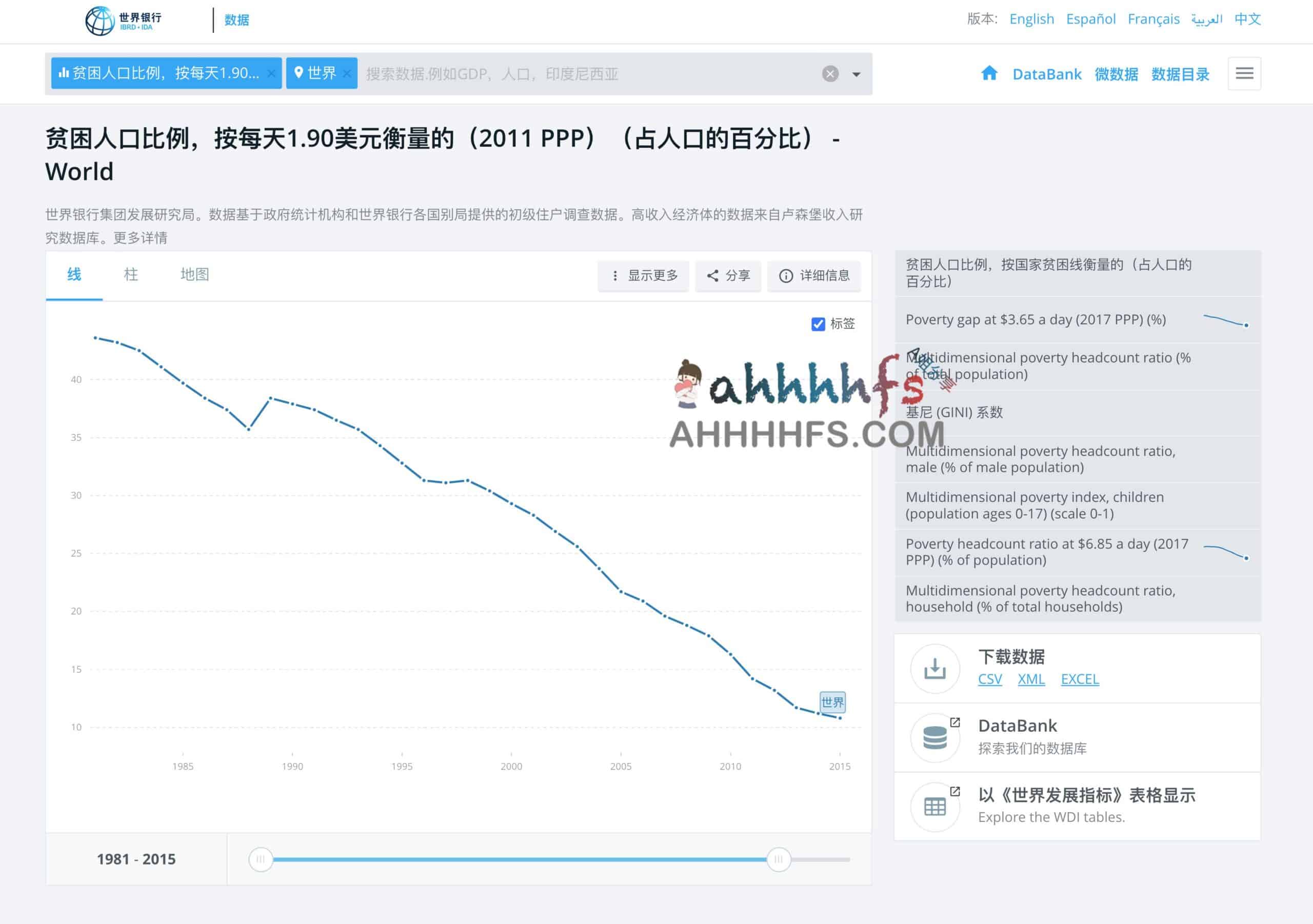Open the WDI tables grid icon
This screenshot has width=1313, height=924.
[x=934, y=806]
